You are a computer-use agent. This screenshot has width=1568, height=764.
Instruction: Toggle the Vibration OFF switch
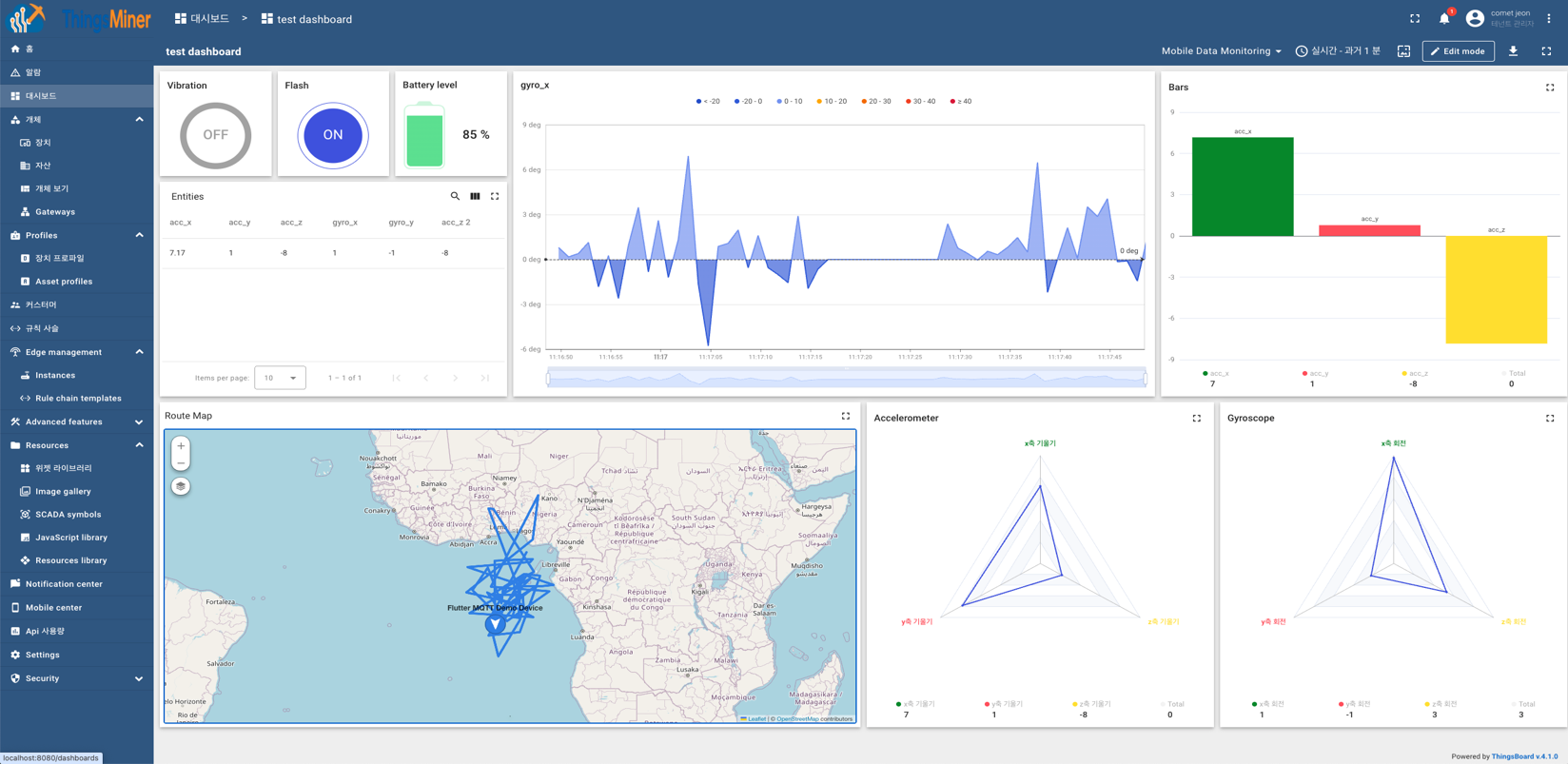[216, 135]
